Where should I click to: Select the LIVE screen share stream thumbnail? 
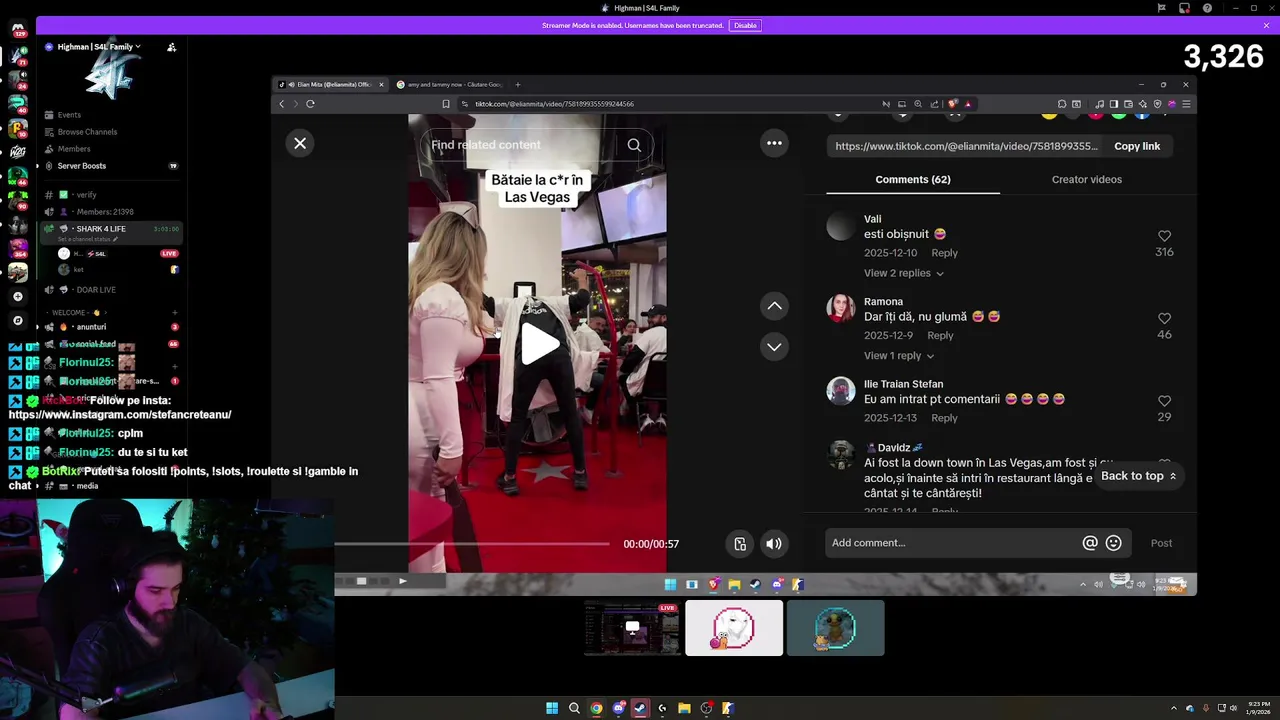(632, 628)
